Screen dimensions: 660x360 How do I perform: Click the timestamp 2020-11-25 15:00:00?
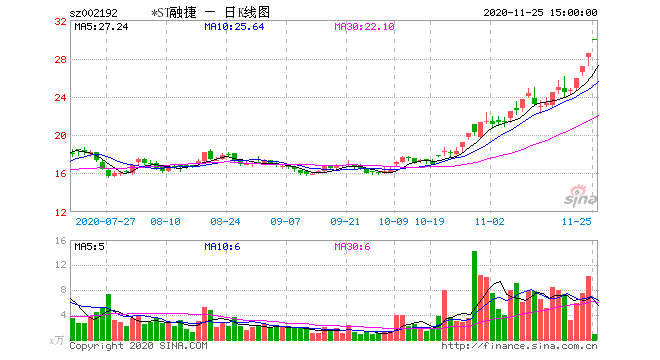(540, 13)
